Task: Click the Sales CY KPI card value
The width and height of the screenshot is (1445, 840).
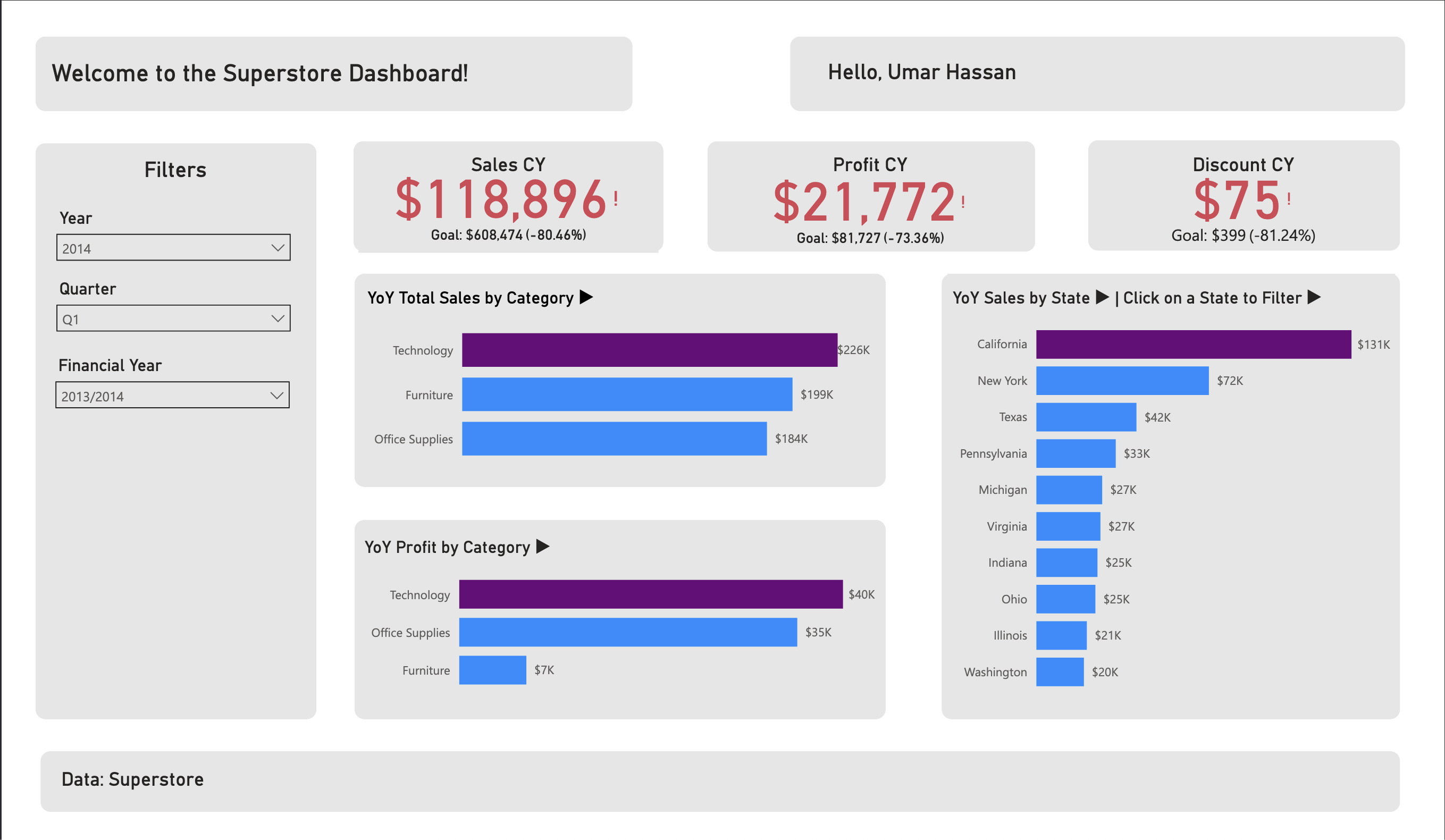Action: coord(500,199)
